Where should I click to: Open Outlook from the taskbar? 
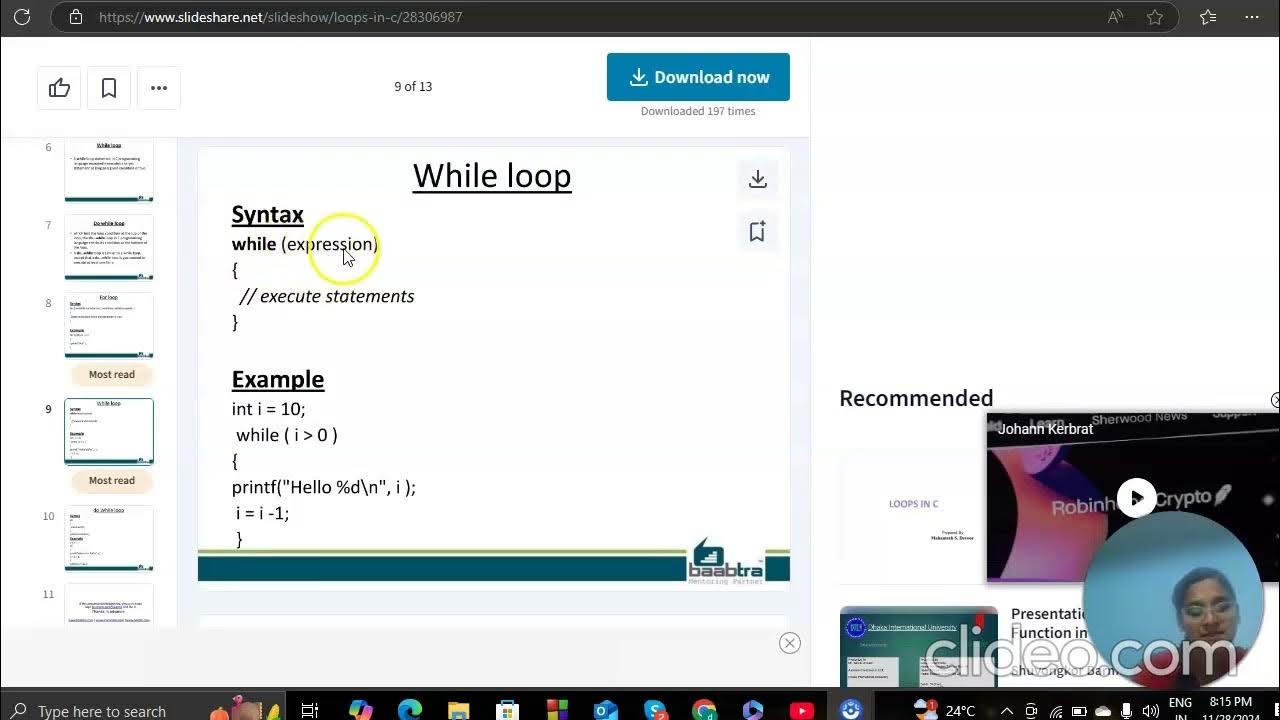(606, 710)
